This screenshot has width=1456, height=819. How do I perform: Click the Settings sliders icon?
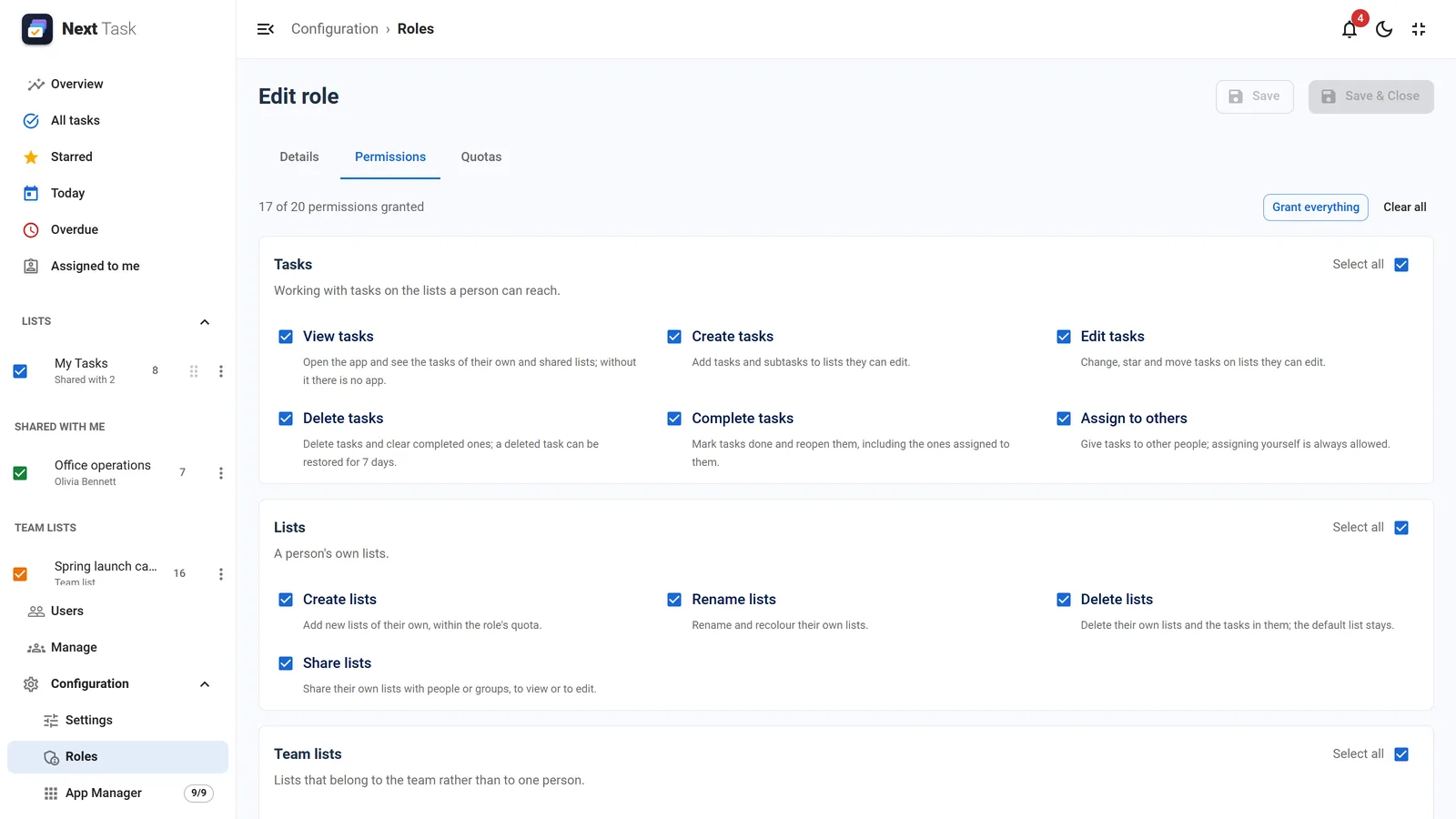coord(51,721)
